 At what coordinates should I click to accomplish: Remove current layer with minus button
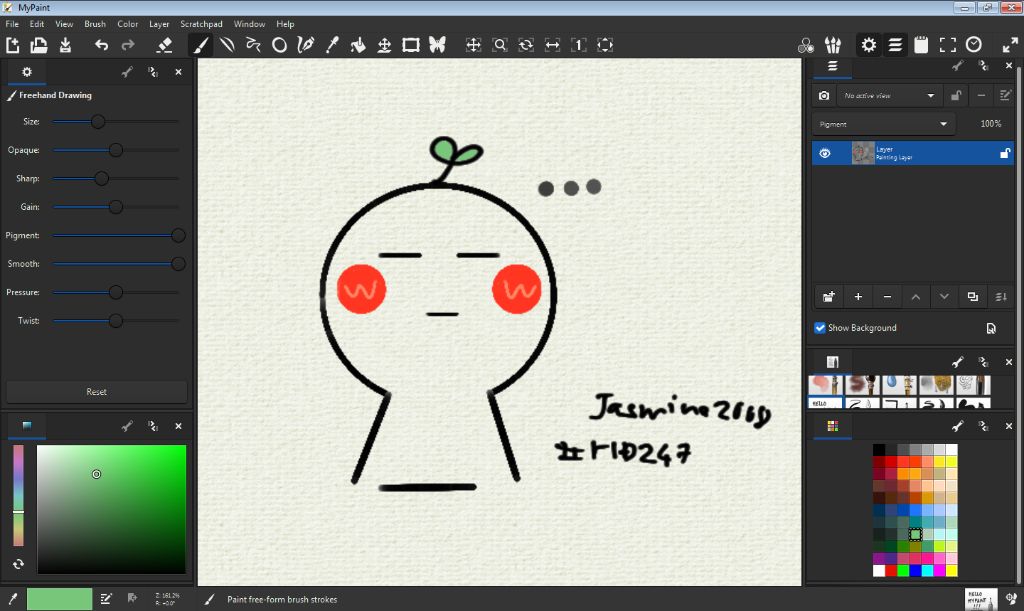click(887, 296)
